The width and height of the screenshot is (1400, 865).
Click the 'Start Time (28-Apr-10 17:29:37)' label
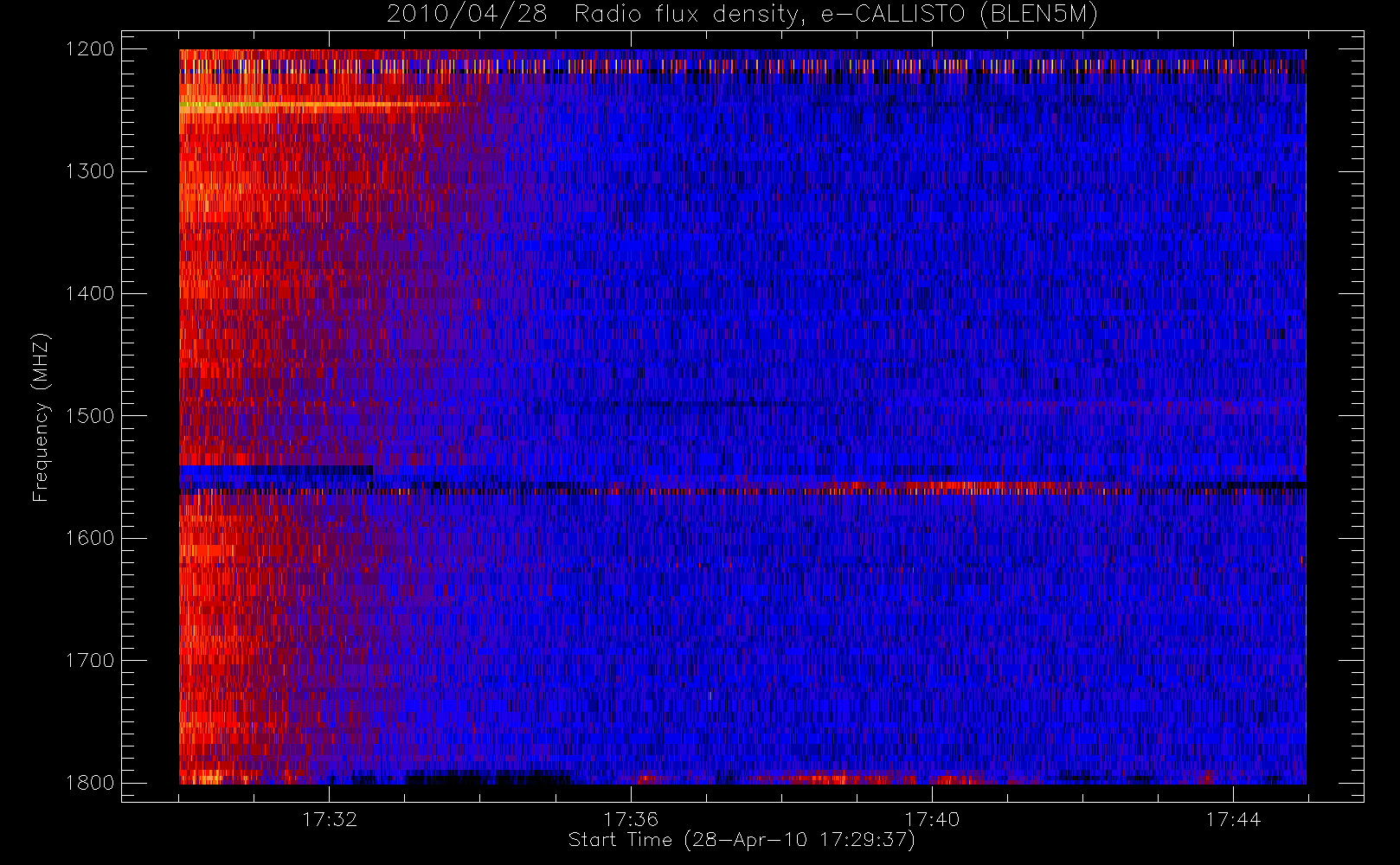742,840
